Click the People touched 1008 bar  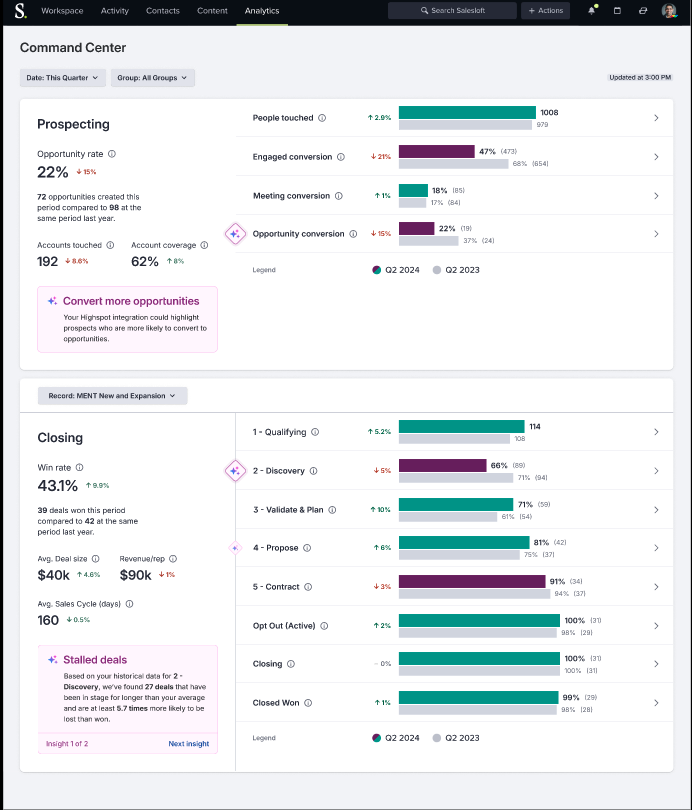467,112
